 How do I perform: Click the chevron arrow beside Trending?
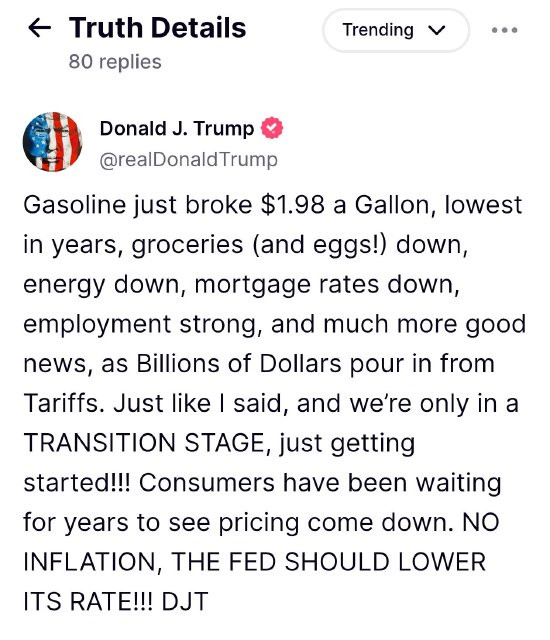click(437, 30)
